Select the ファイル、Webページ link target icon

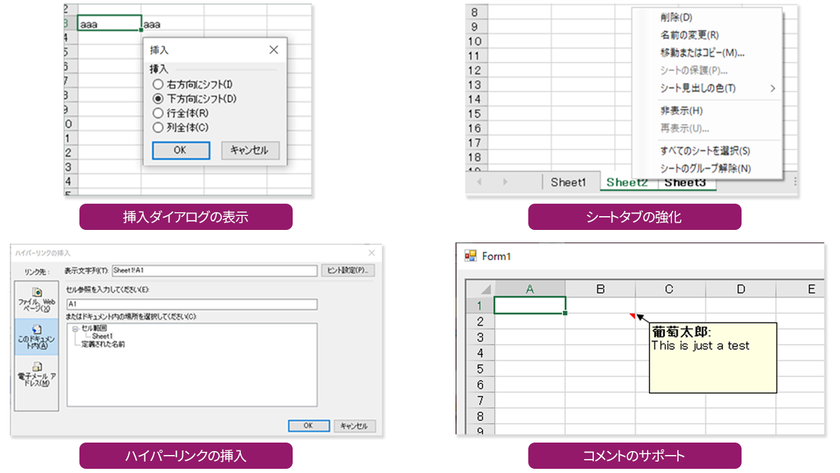pyautogui.click(x=36, y=292)
